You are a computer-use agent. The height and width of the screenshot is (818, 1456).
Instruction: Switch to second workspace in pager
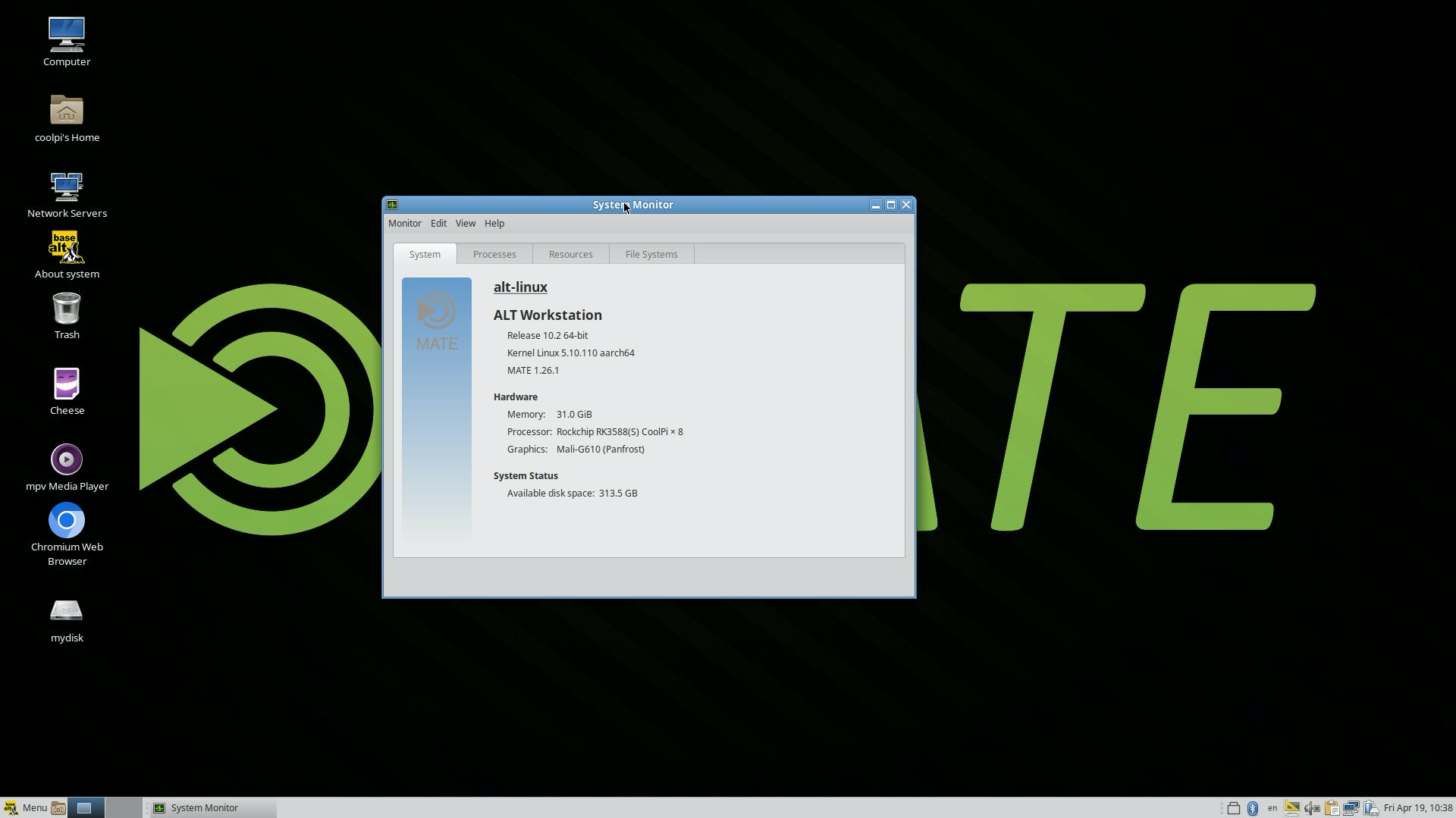point(123,808)
